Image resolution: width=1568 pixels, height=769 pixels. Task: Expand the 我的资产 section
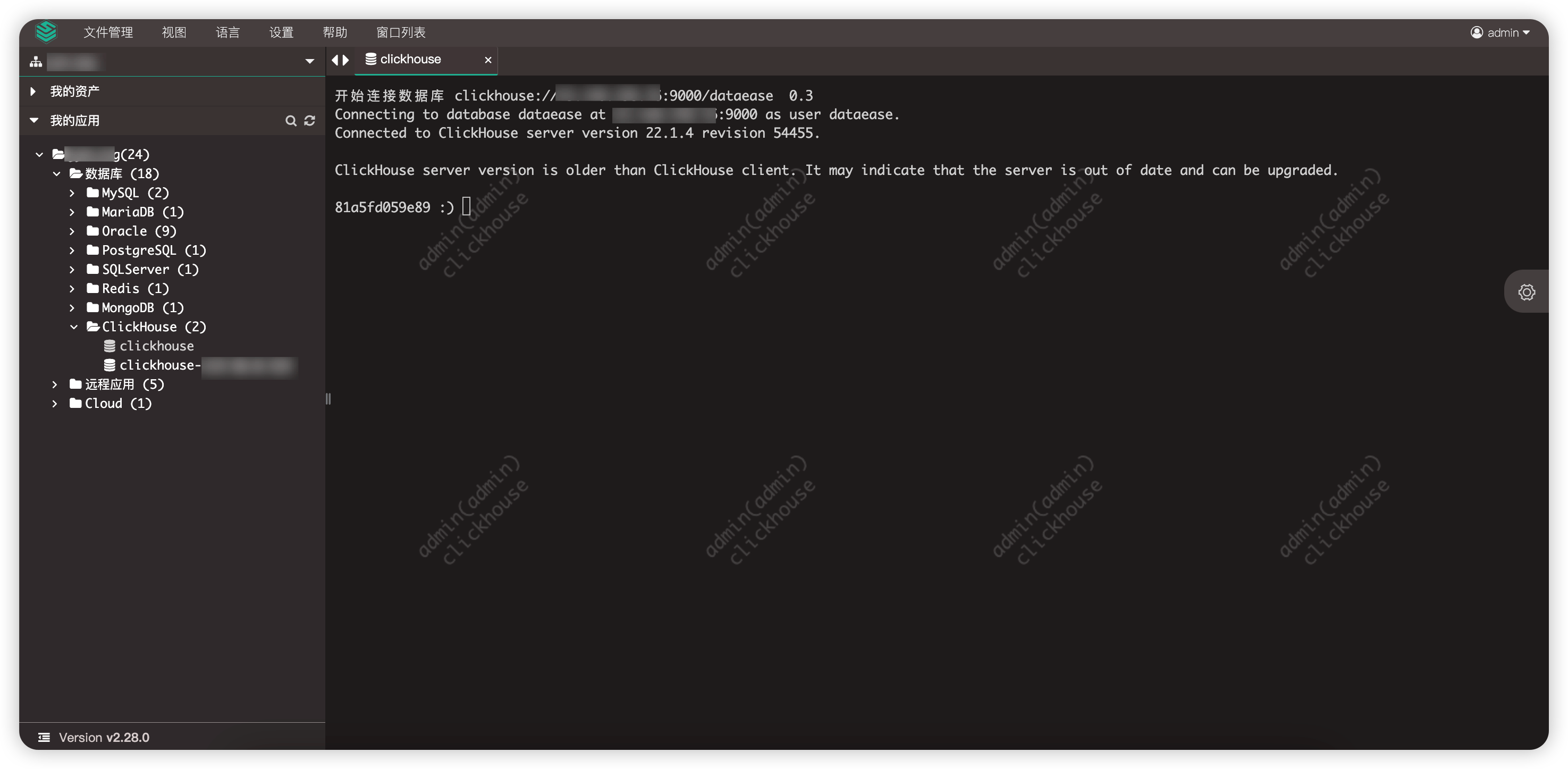pos(33,91)
